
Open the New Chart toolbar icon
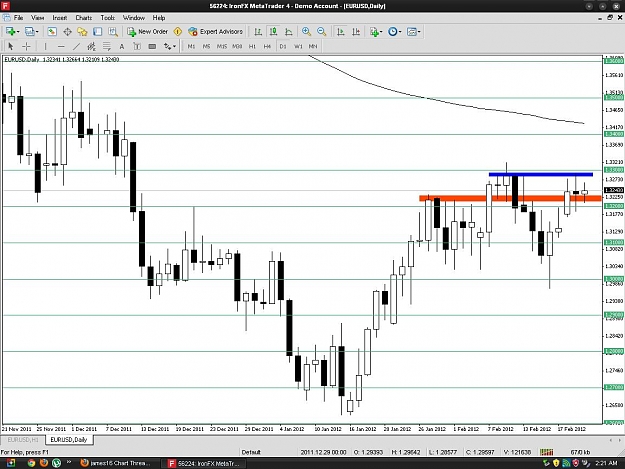(x=10, y=31)
